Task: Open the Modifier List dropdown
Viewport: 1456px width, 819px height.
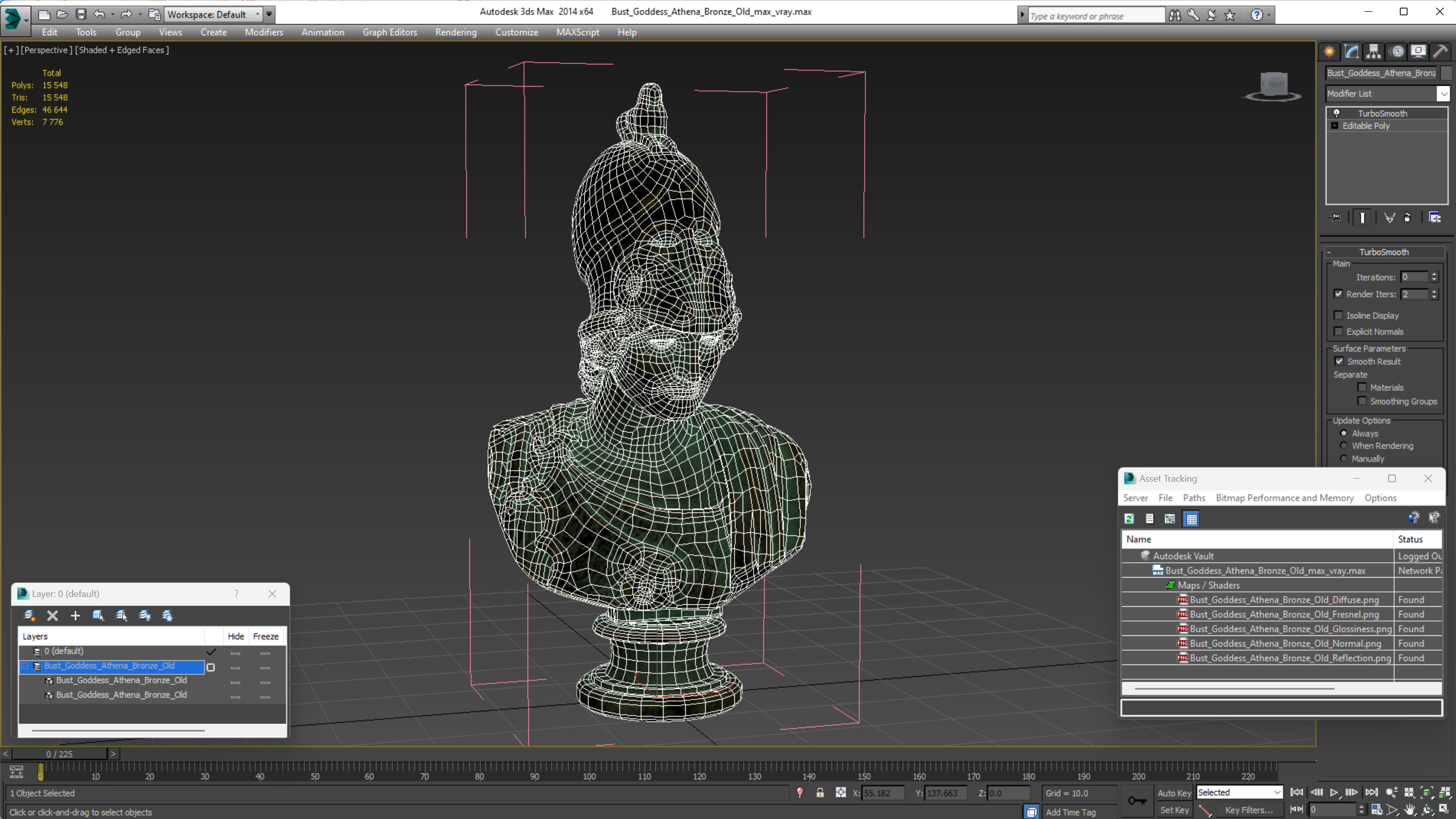Action: click(1444, 94)
